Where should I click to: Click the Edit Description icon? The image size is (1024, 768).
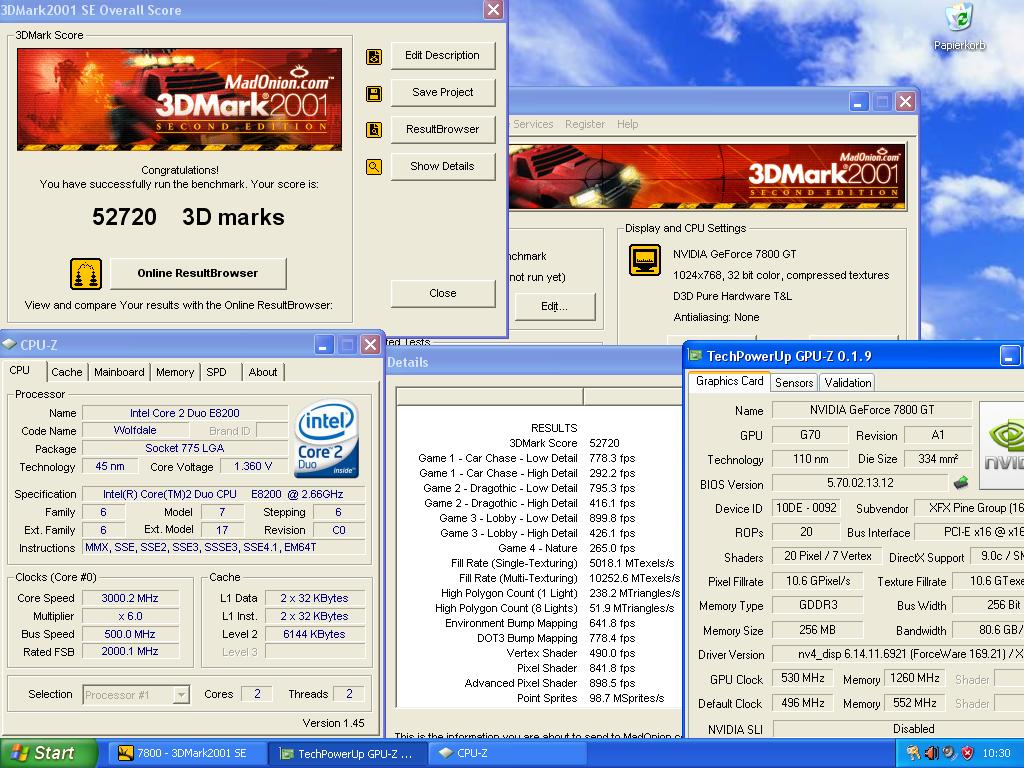click(374, 57)
